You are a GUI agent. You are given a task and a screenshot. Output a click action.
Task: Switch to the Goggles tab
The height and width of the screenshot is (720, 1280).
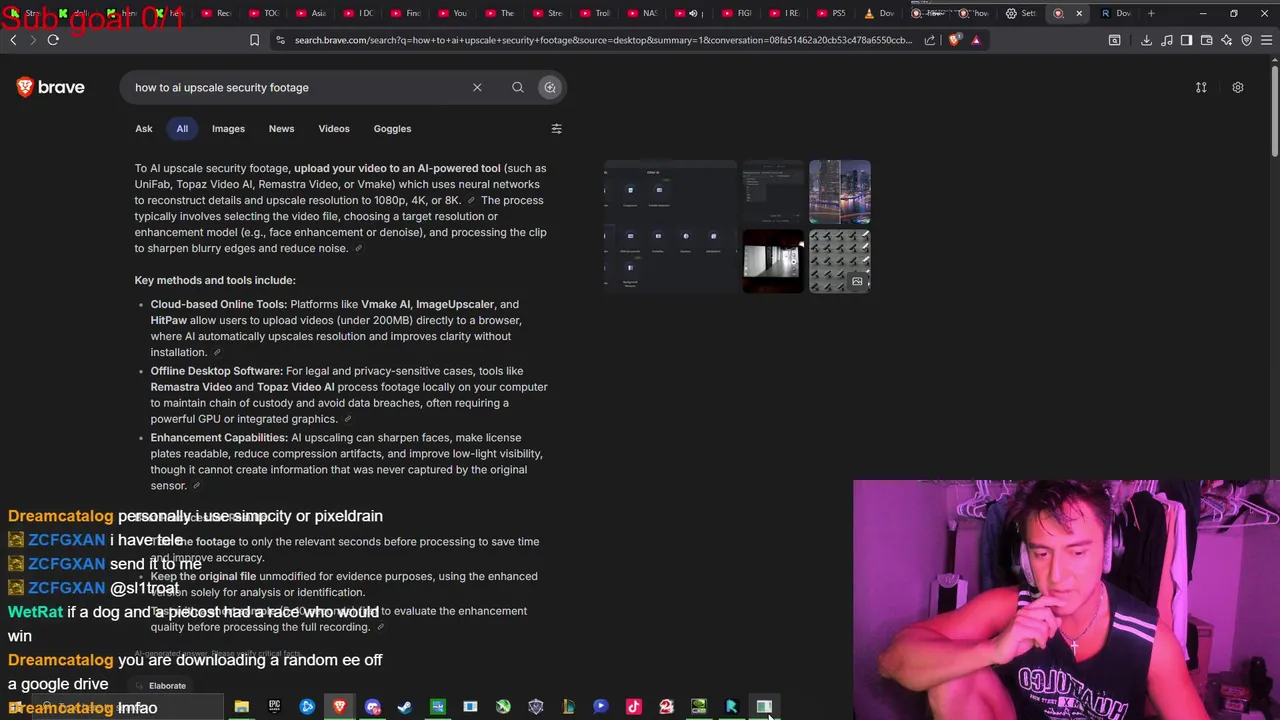click(392, 128)
